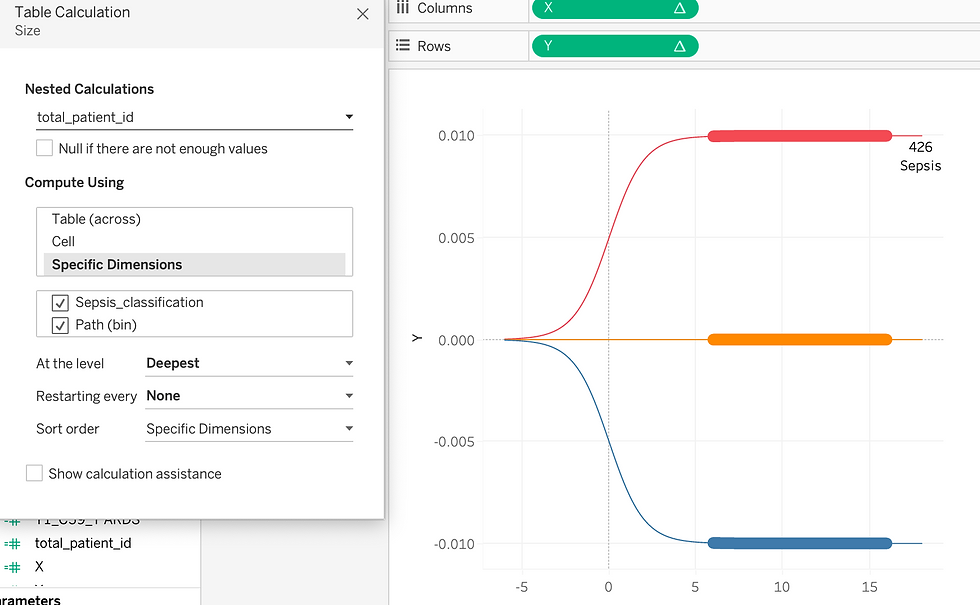Open the At the level Deepest dropdown
This screenshot has height=605, width=980.
249,363
